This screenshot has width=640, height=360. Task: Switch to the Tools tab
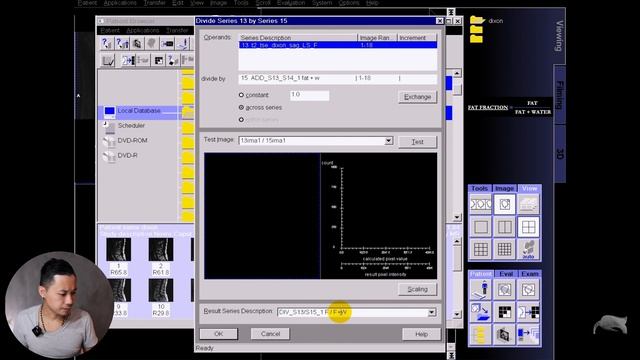tap(480, 188)
